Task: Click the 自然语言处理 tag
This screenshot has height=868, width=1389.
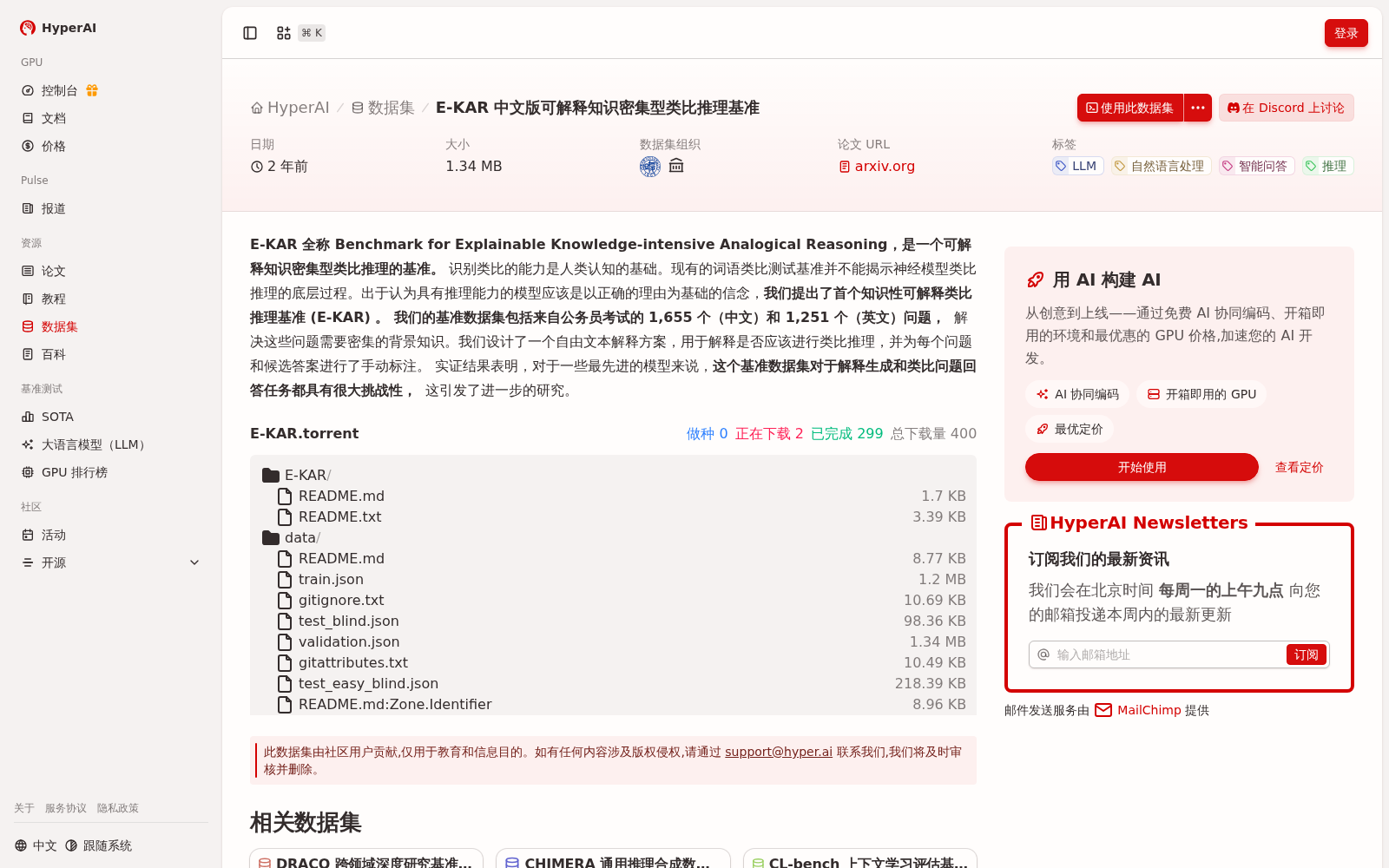Action: click(1161, 166)
